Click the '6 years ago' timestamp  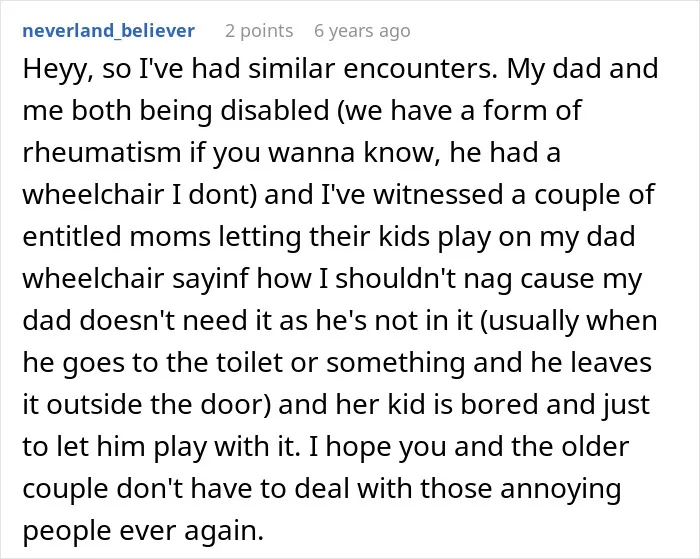pyautogui.click(x=362, y=31)
